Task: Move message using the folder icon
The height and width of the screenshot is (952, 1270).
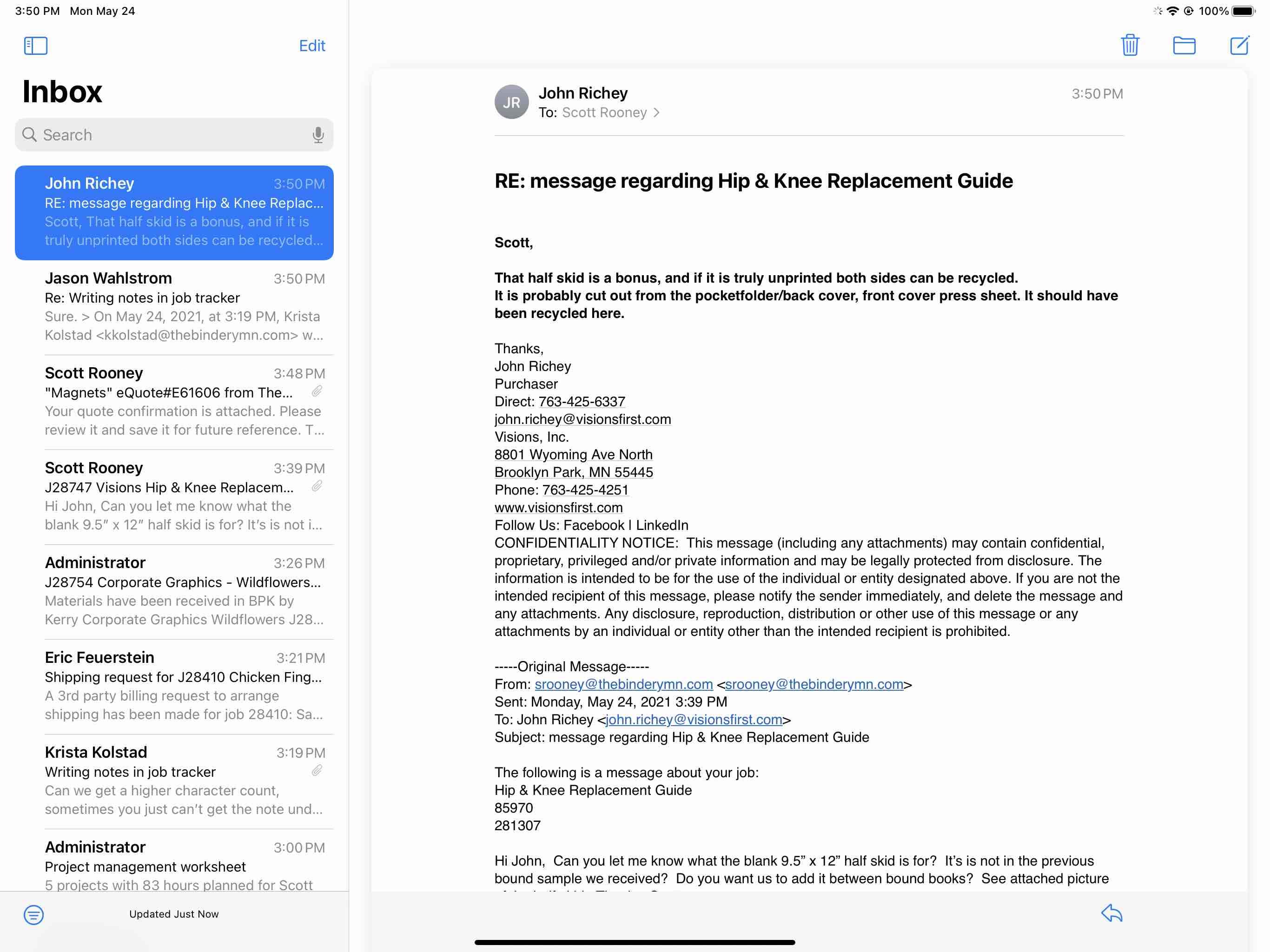Action: click(1184, 46)
